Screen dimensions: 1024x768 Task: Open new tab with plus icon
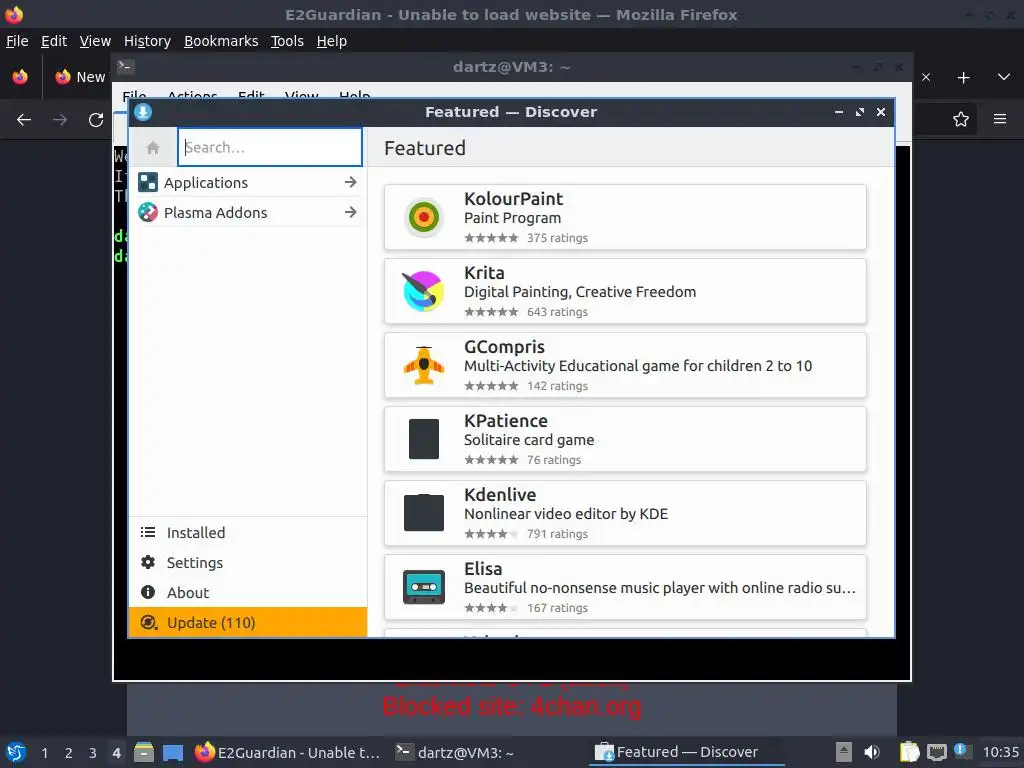coord(963,78)
